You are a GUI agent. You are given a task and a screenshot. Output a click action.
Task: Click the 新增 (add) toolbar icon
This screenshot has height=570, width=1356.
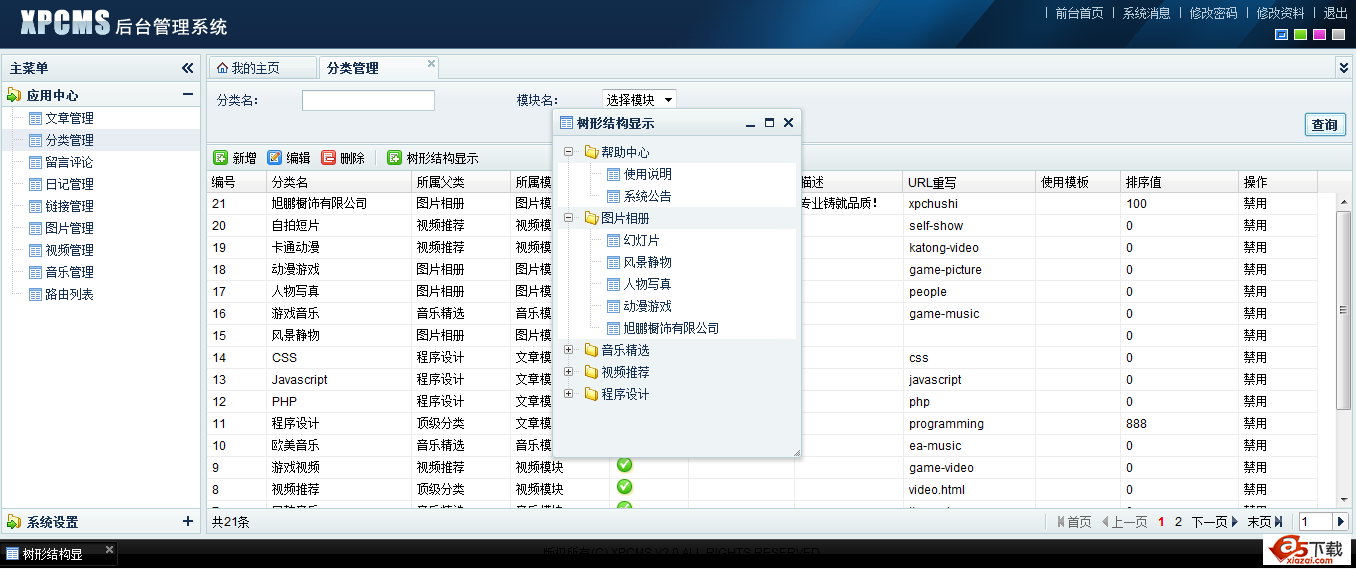click(220, 158)
